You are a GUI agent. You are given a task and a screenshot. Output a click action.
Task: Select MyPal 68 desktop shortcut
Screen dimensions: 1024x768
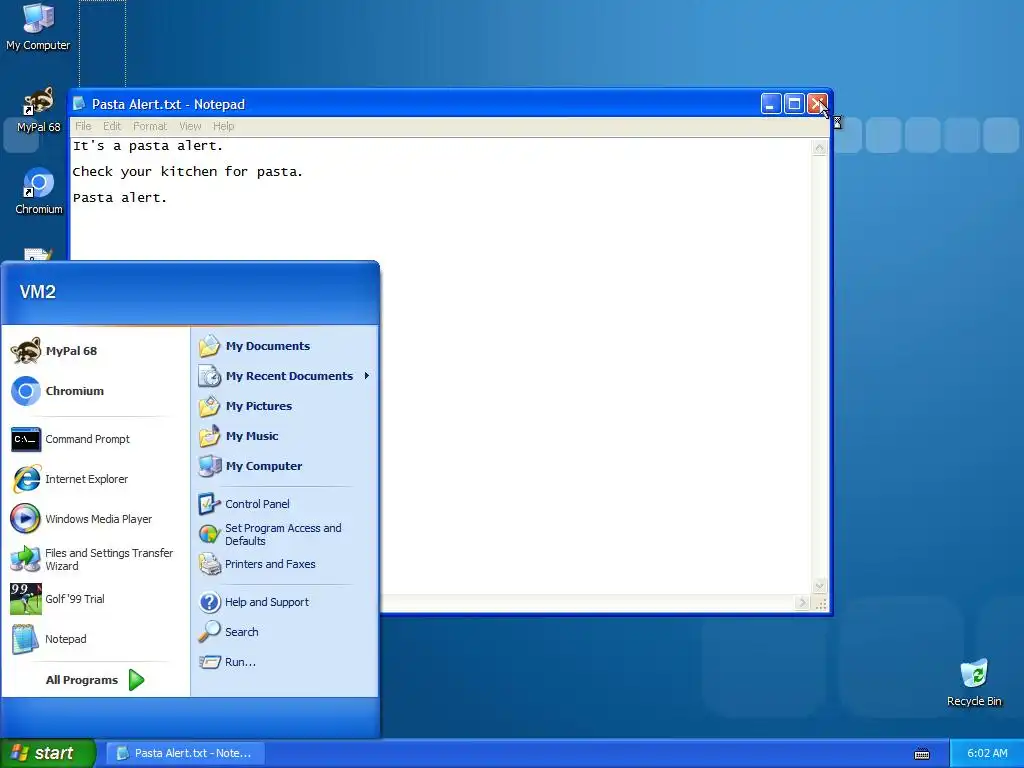tap(39, 110)
